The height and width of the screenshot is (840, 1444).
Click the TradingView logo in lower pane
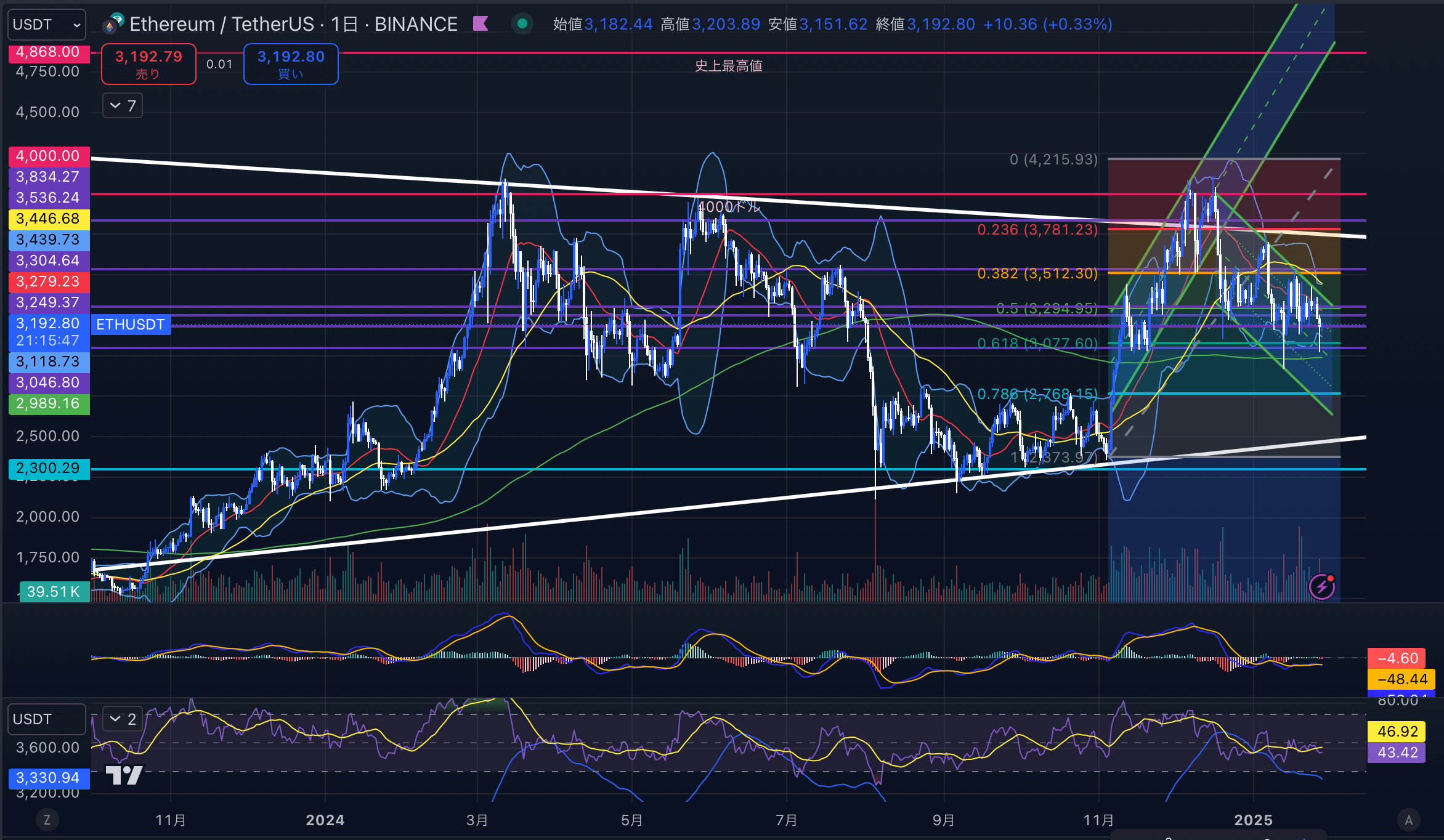124,775
